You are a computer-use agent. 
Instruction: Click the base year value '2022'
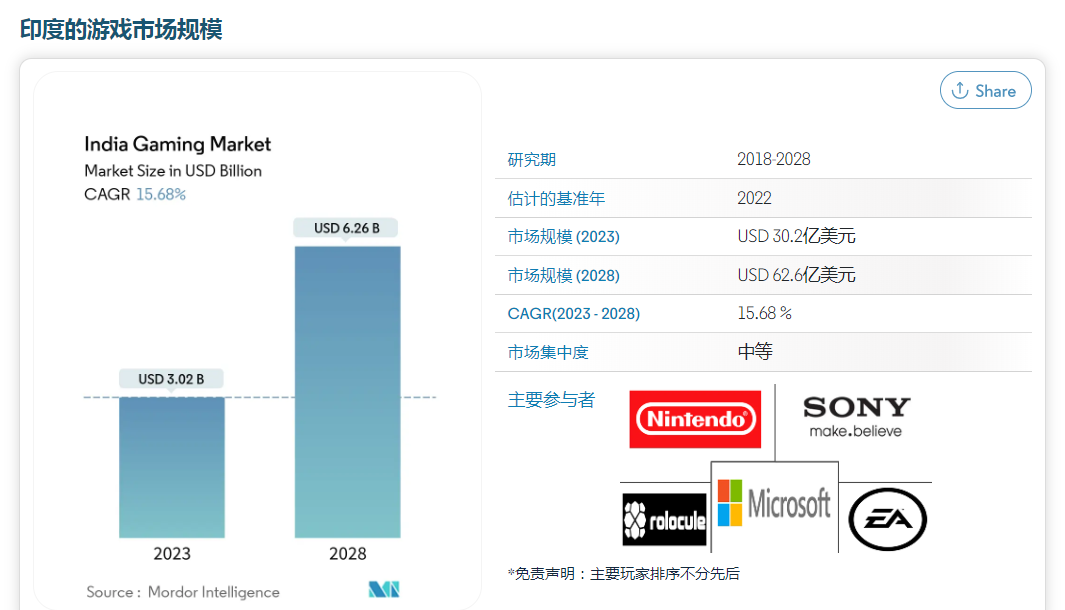click(x=754, y=198)
